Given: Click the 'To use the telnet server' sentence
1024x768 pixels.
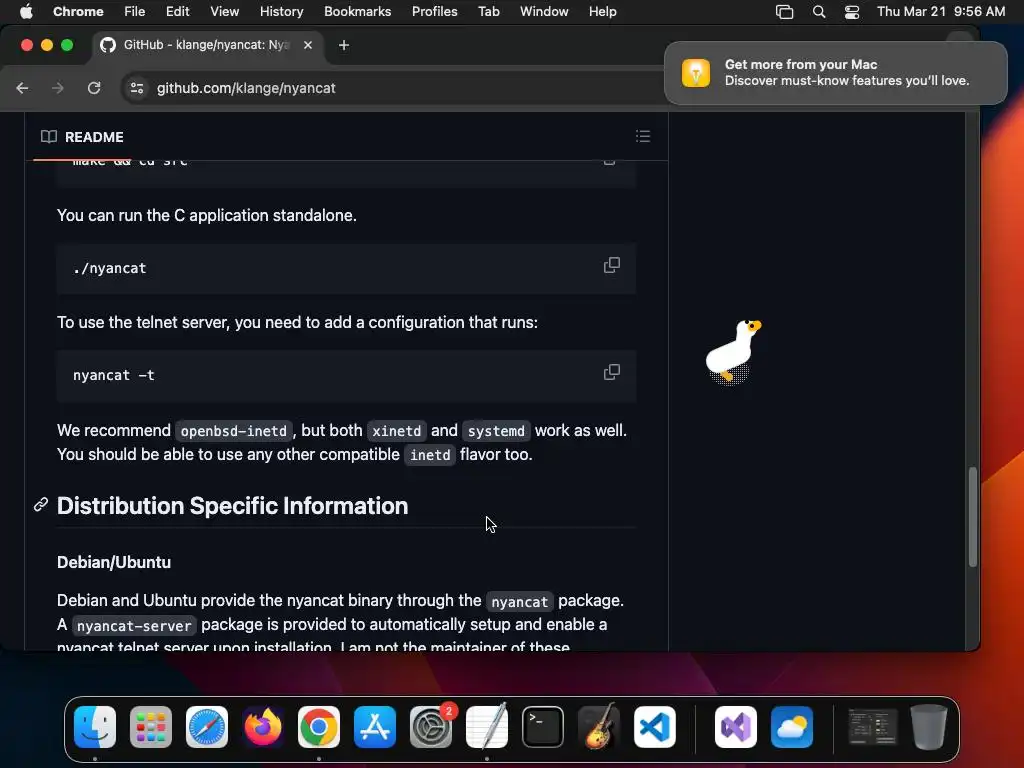Looking at the screenshot, I should click(x=297, y=323).
